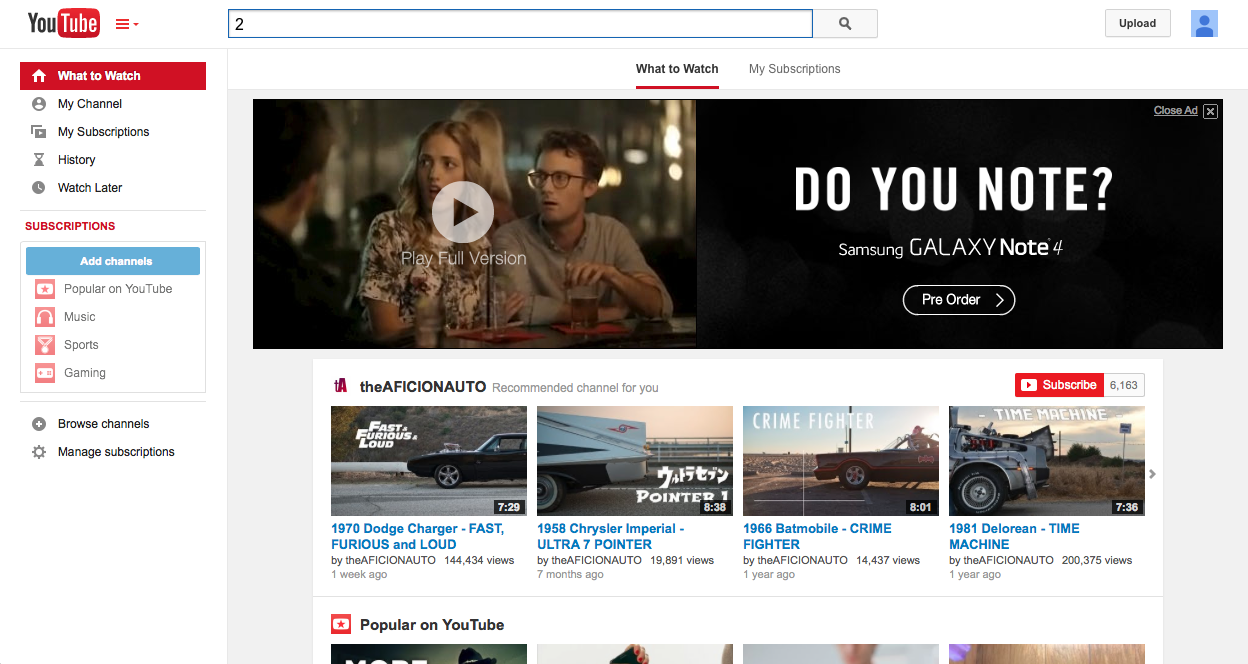Click the search magnifier icon

tap(844, 23)
